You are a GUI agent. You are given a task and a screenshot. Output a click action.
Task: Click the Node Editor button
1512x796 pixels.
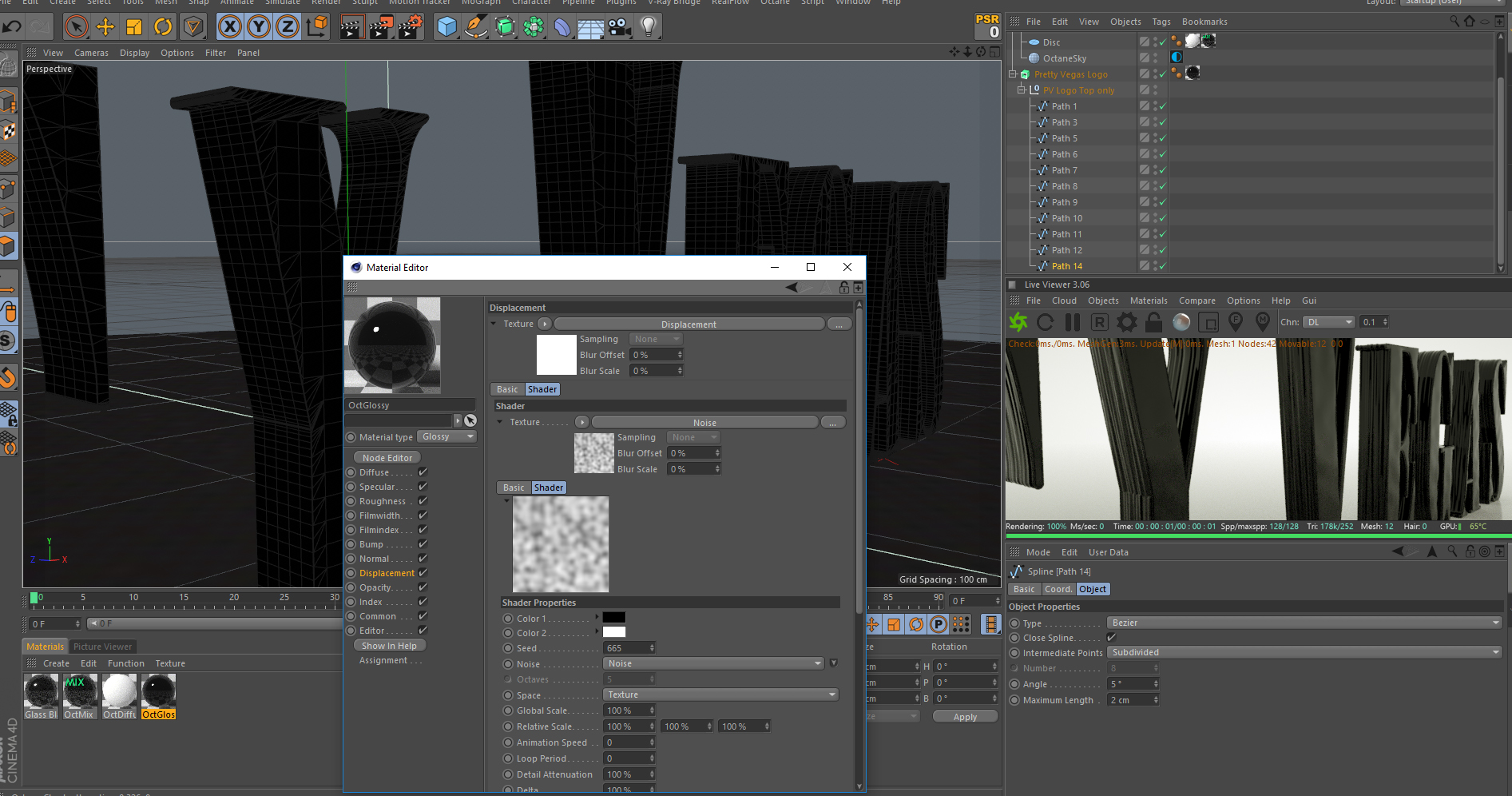(387, 458)
